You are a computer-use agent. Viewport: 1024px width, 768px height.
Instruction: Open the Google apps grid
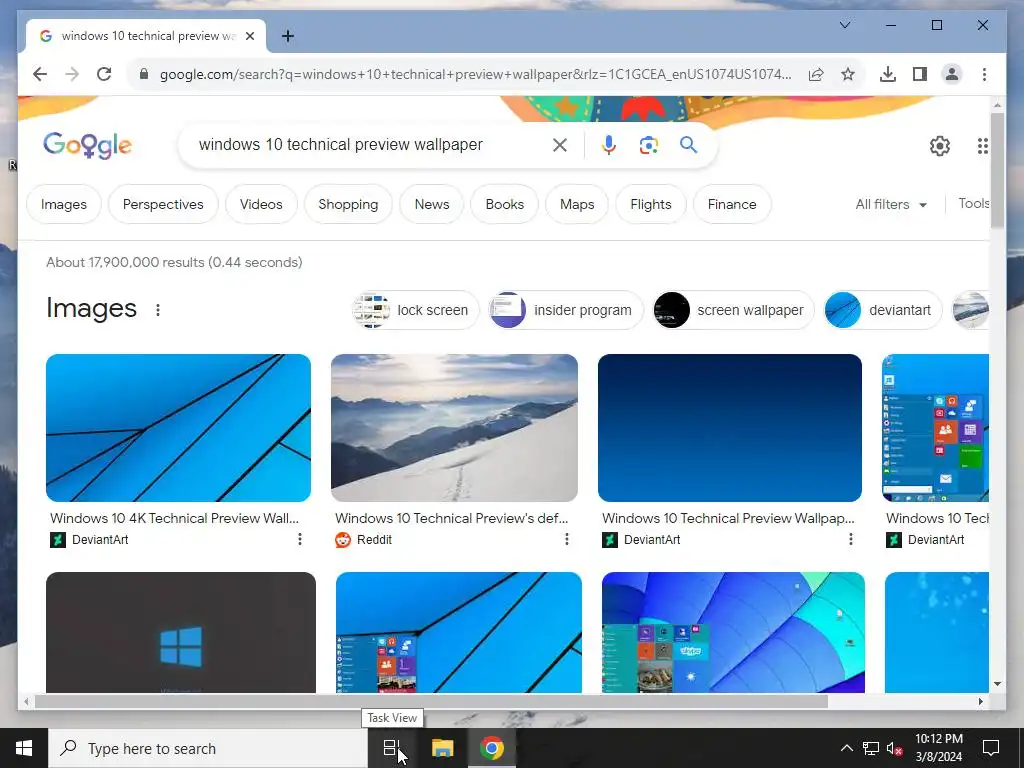coord(982,146)
